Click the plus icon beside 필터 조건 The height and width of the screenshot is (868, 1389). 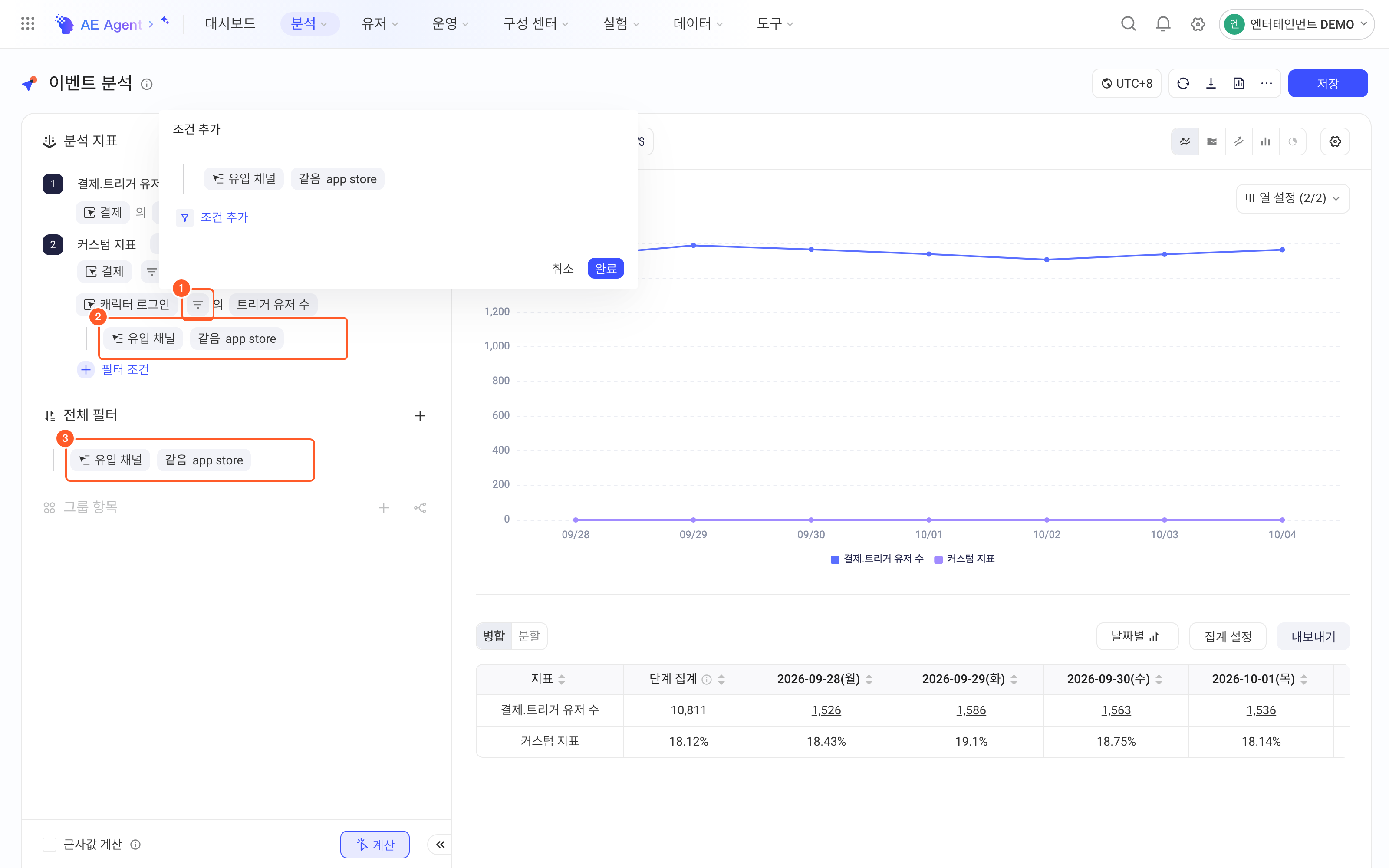coord(86,370)
